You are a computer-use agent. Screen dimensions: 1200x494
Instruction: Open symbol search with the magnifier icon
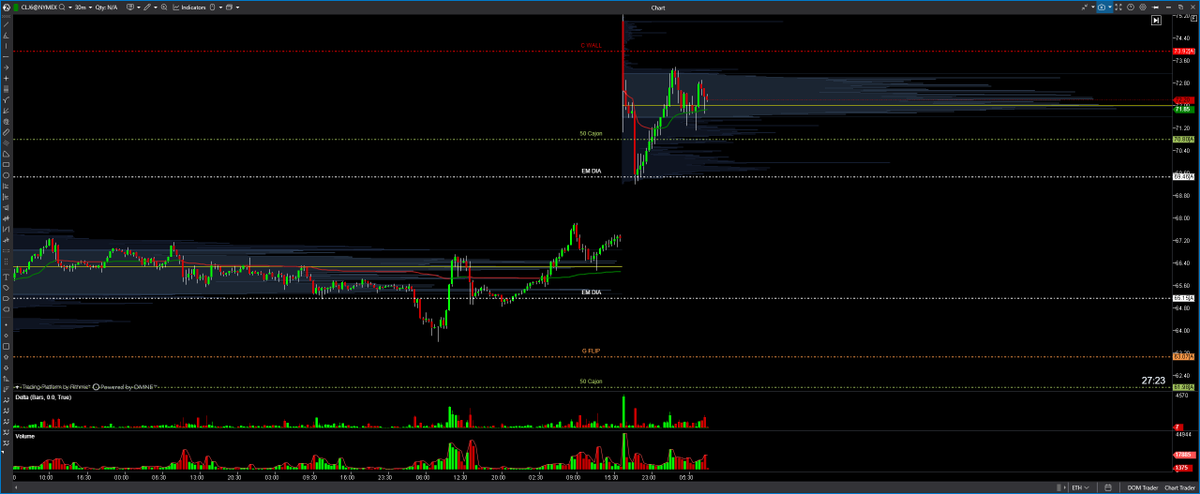click(62, 7)
